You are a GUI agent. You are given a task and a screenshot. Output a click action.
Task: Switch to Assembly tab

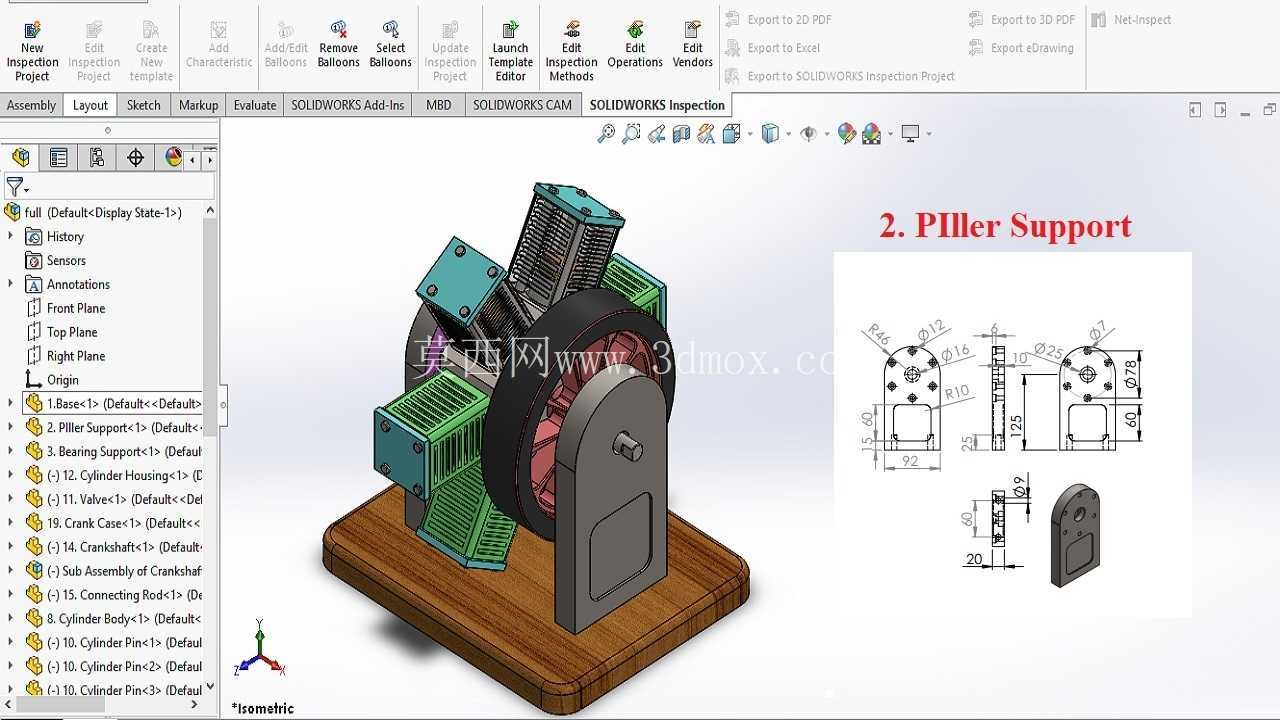pos(31,105)
